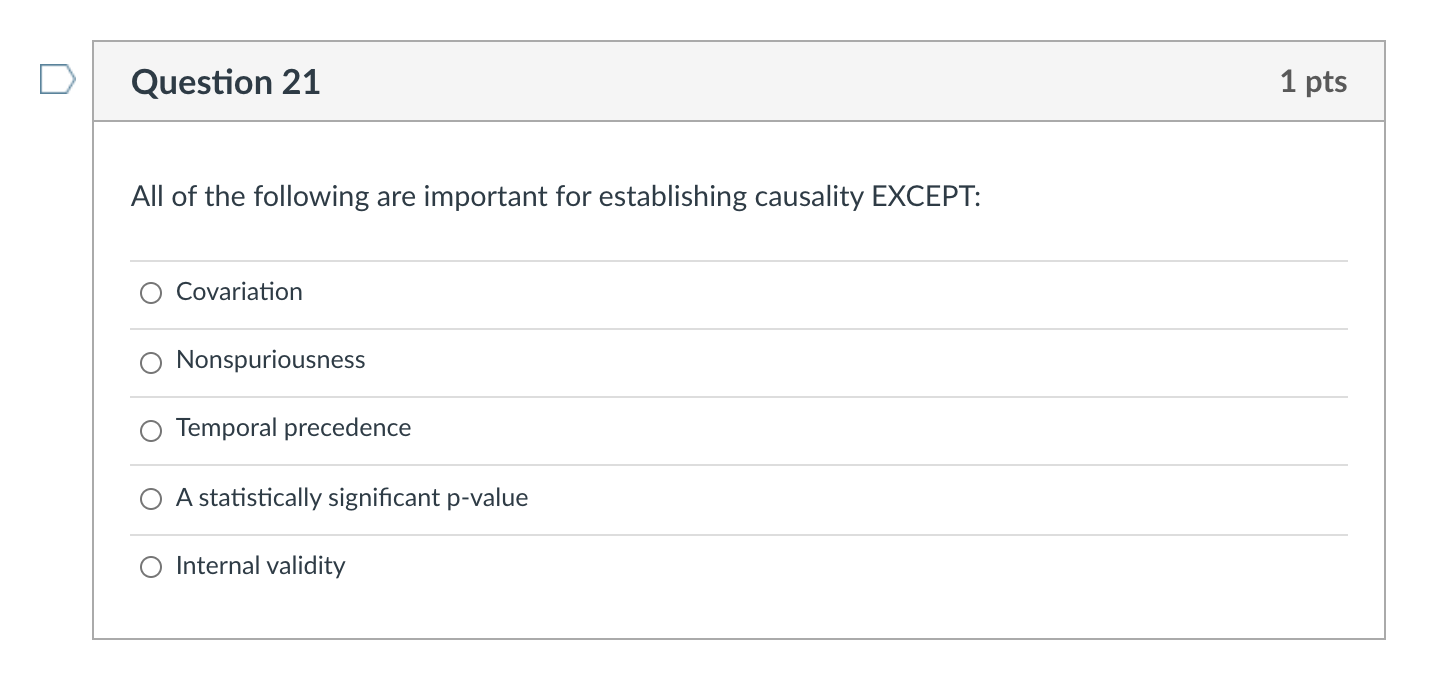
Task: Select the Covariation radio button
Action: [x=151, y=293]
